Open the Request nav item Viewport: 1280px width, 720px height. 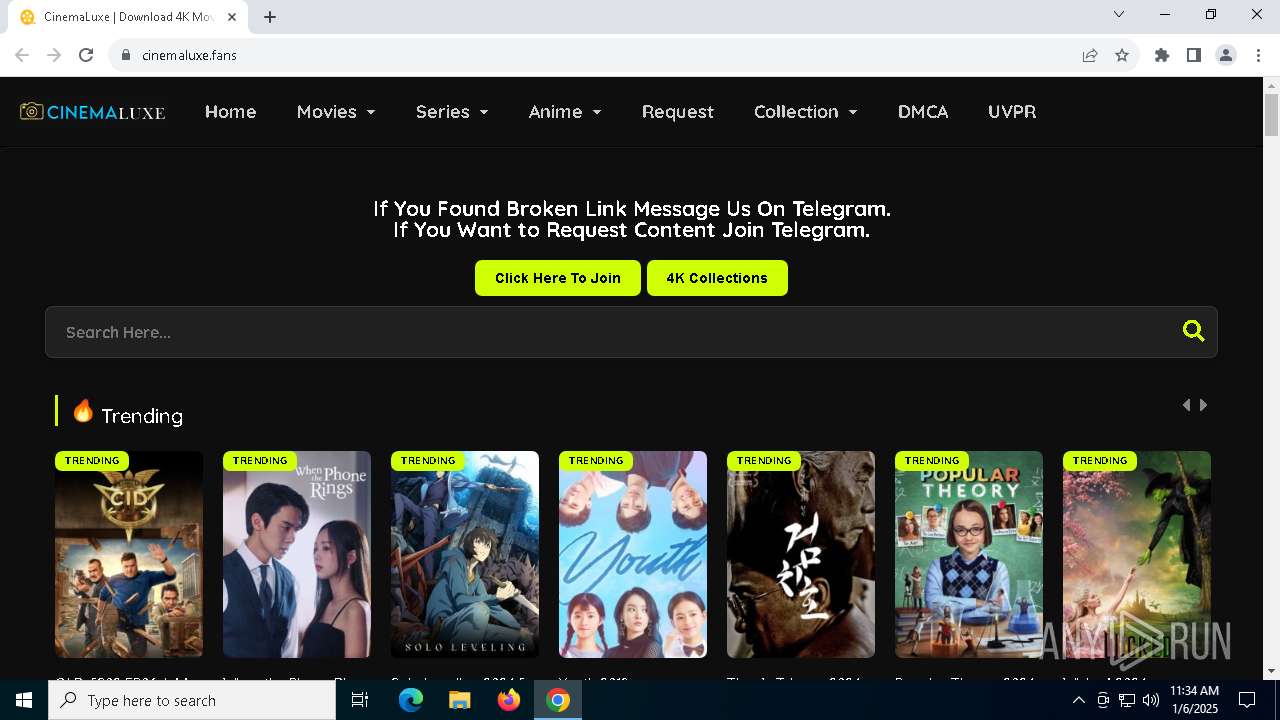click(678, 111)
